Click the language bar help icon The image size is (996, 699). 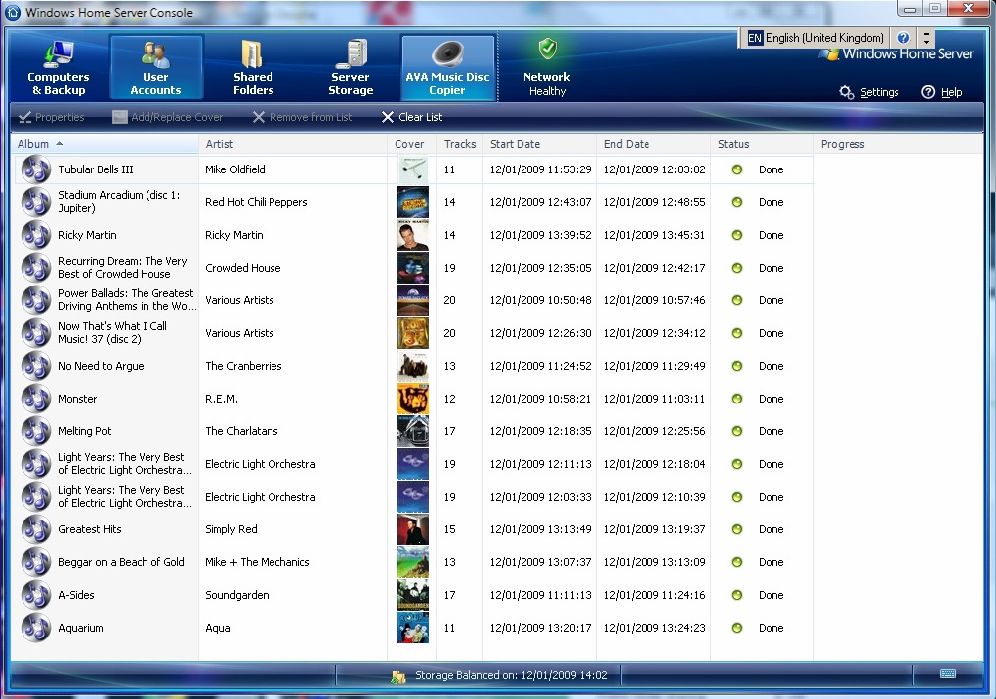coord(903,38)
